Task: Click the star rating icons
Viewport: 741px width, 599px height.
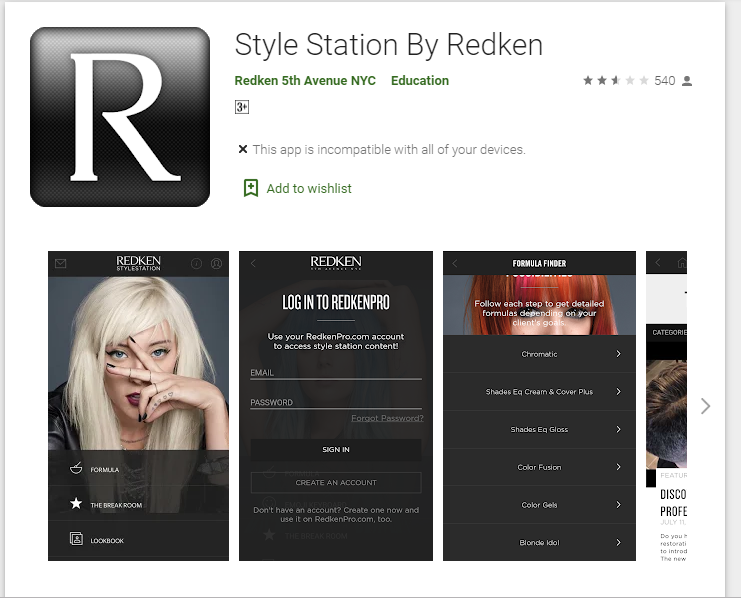Action: 615,81
